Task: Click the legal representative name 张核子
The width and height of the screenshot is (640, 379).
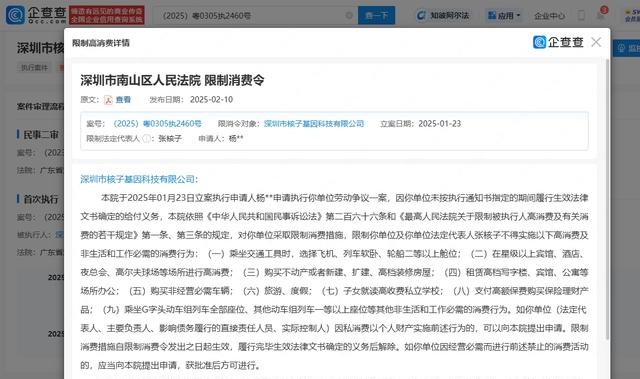Action: [x=170, y=139]
